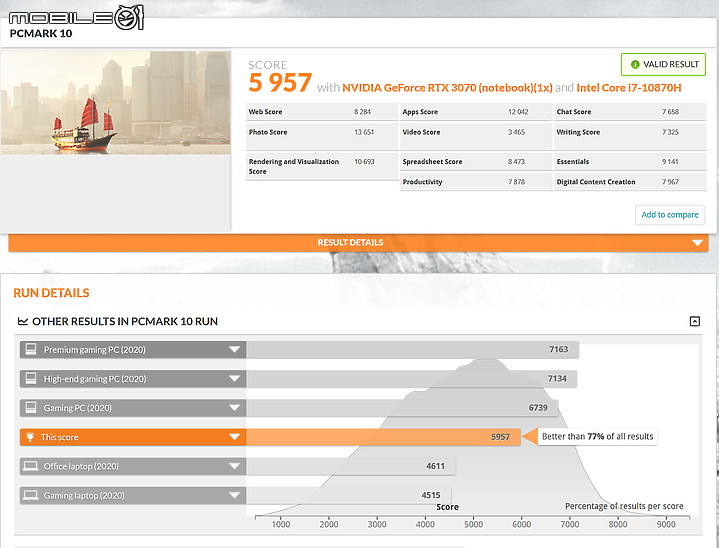Viewport: 719px width, 548px height.
Task: Click the Rendering and Visualization Score label
Action: pos(293,166)
